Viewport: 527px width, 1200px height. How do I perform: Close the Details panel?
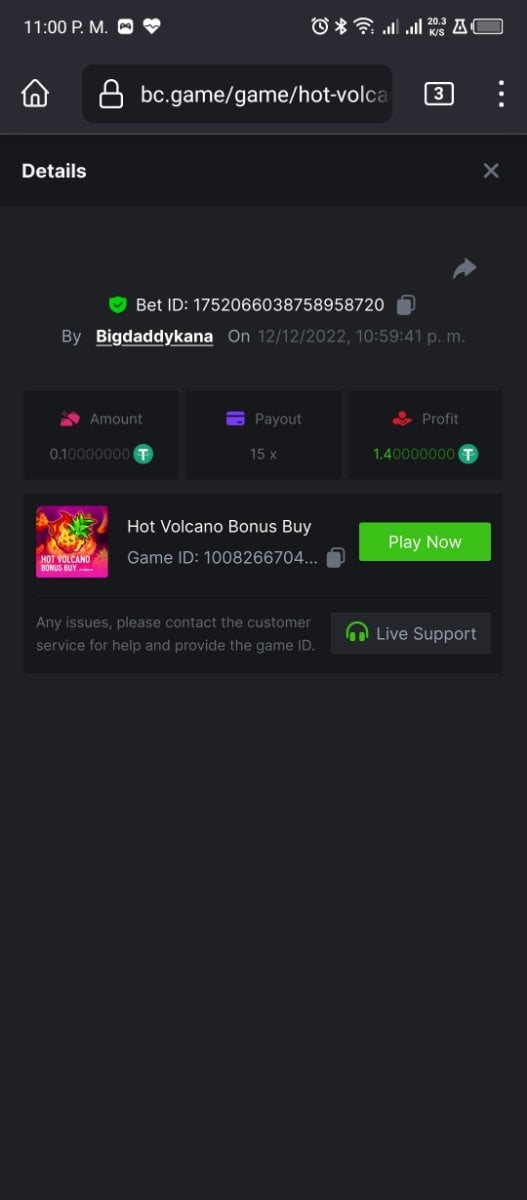coord(491,171)
